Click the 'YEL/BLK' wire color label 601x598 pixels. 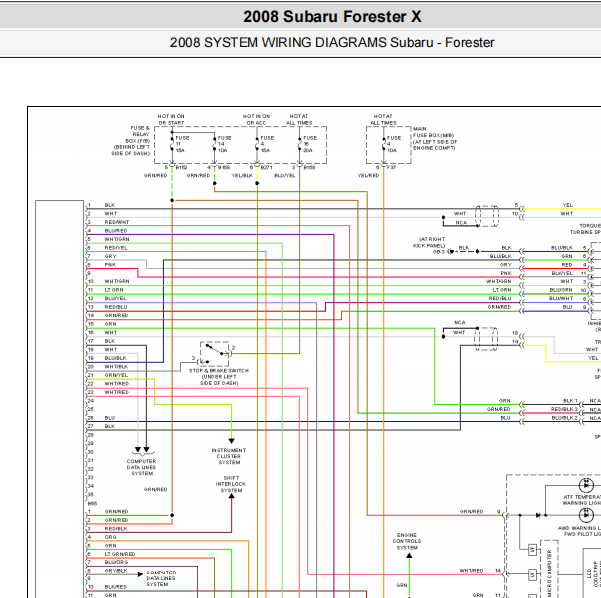click(242, 176)
